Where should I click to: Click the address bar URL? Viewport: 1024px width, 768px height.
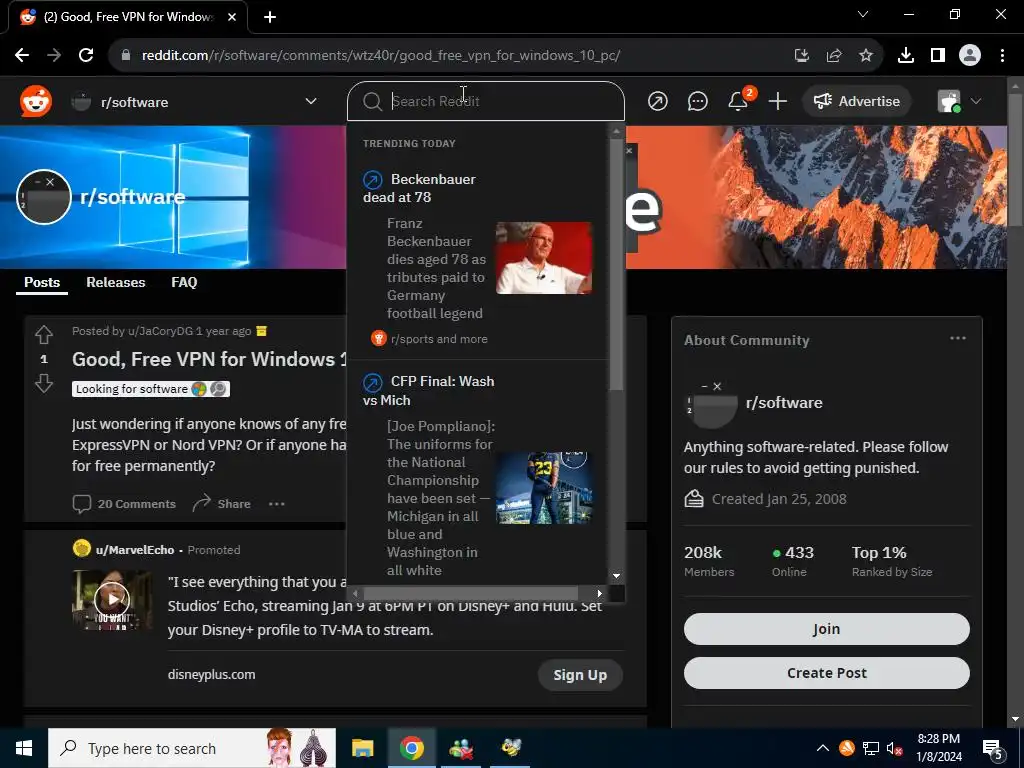click(x=381, y=56)
